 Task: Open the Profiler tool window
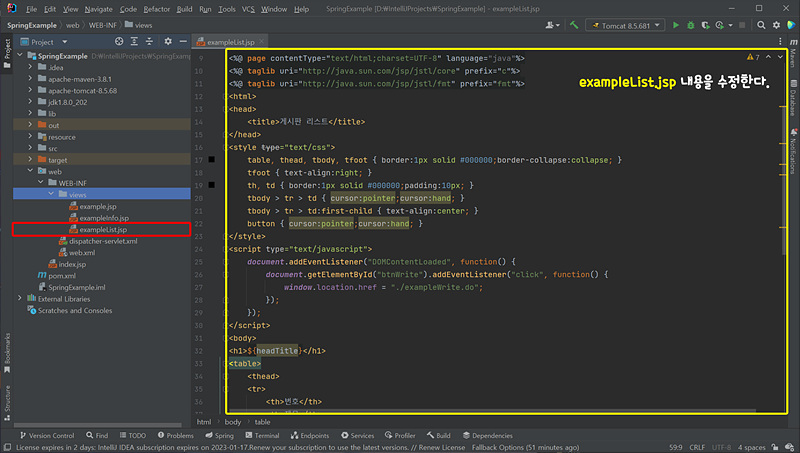[400, 436]
